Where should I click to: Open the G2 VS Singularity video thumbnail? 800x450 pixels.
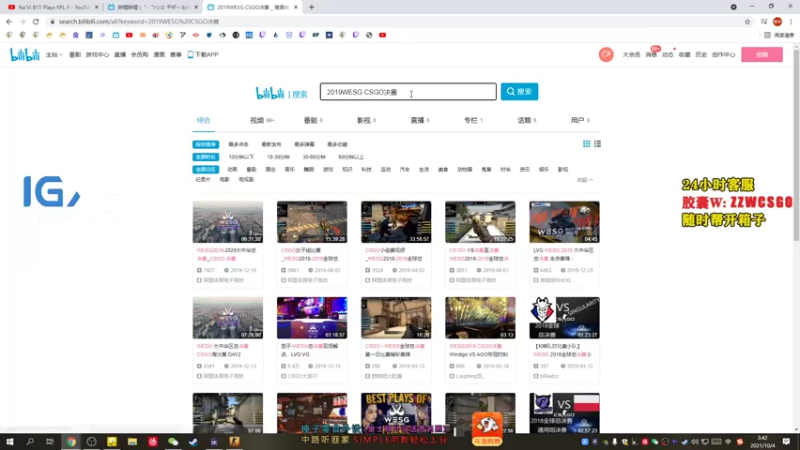point(564,318)
